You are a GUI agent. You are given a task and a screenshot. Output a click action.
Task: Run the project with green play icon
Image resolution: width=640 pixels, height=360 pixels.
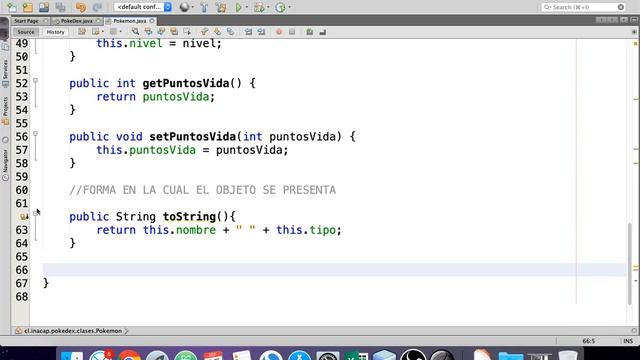click(x=238, y=7)
